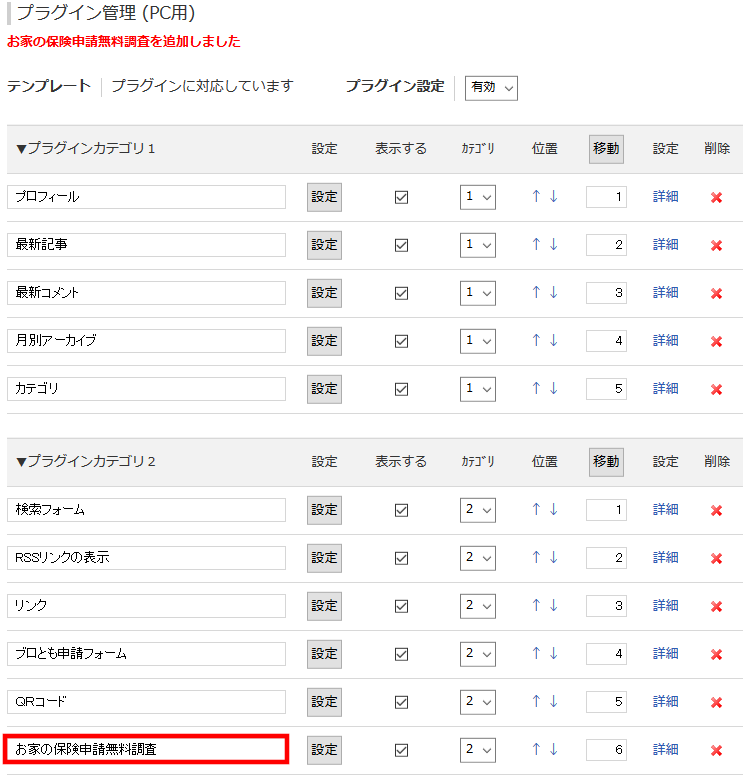This screenshot has width=749, height=777.
Task: Delete the QRコード plugin with the red X
Action: (716, 703)
